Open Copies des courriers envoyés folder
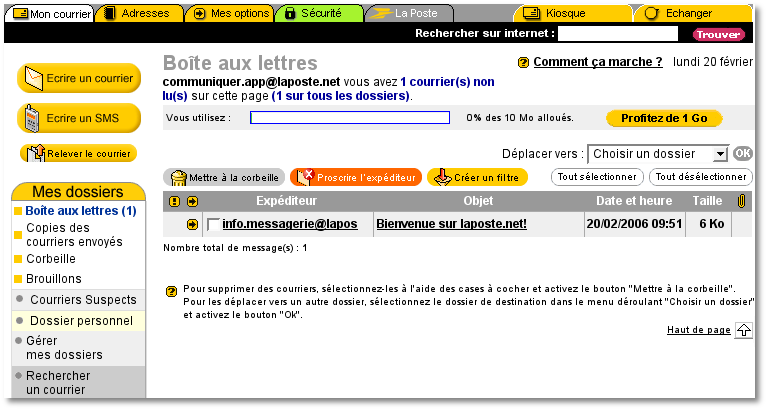 pos(74,235)
